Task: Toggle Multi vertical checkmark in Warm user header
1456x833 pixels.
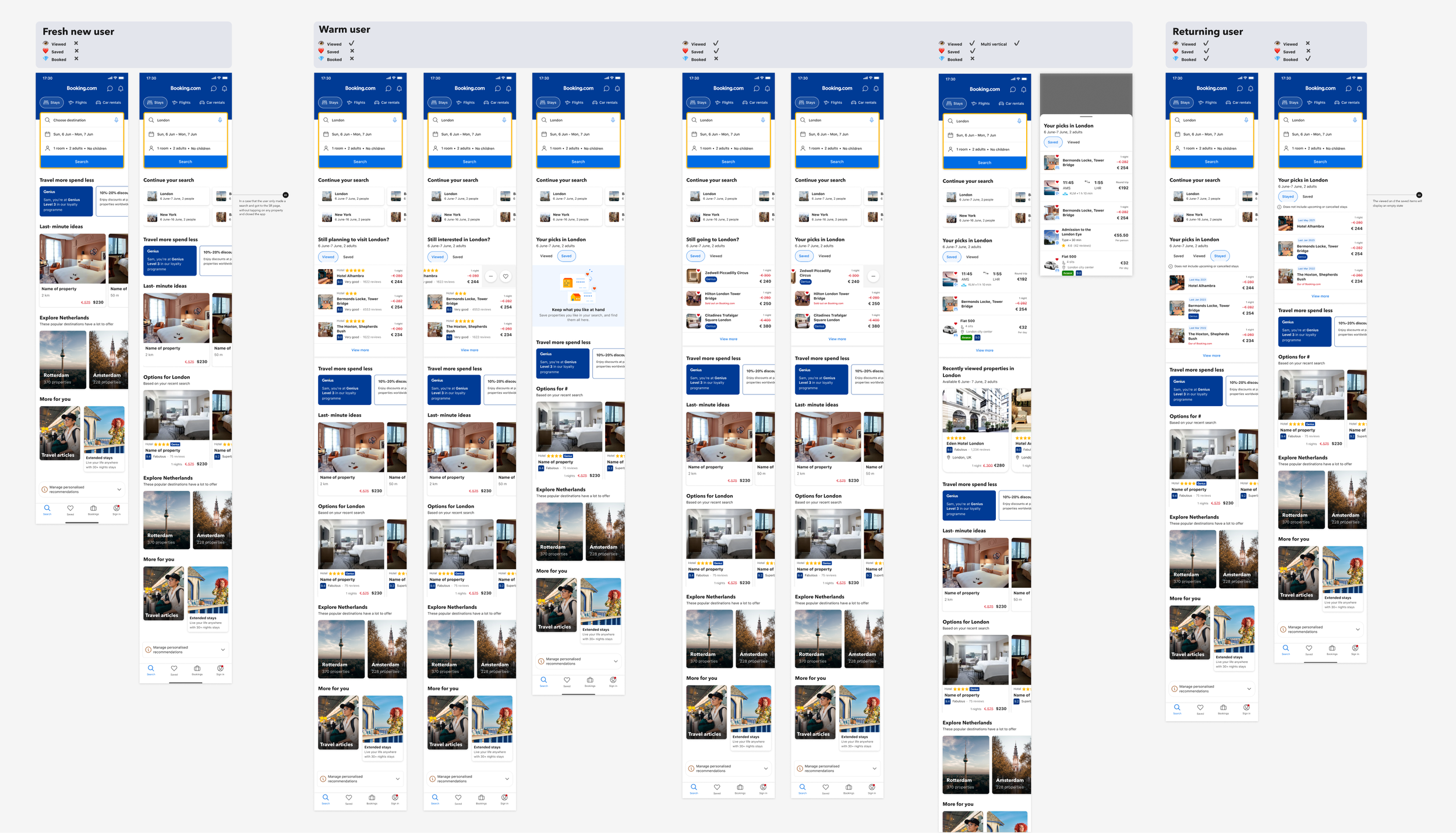Action: (x=1017, y=44)
